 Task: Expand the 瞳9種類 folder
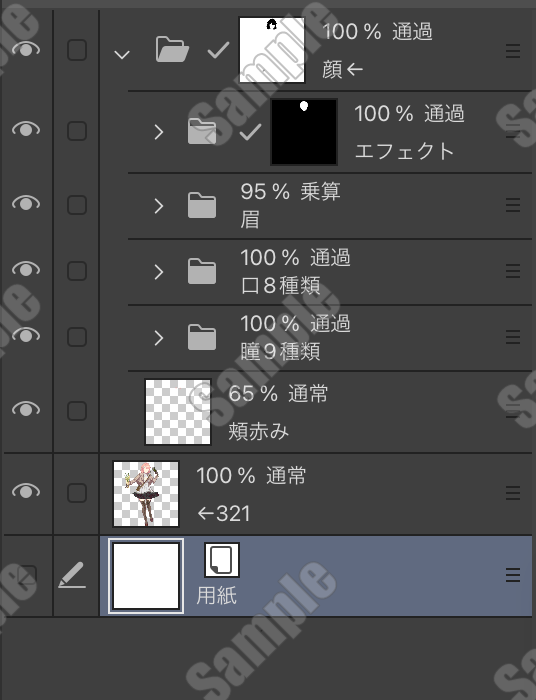point(159,338)
